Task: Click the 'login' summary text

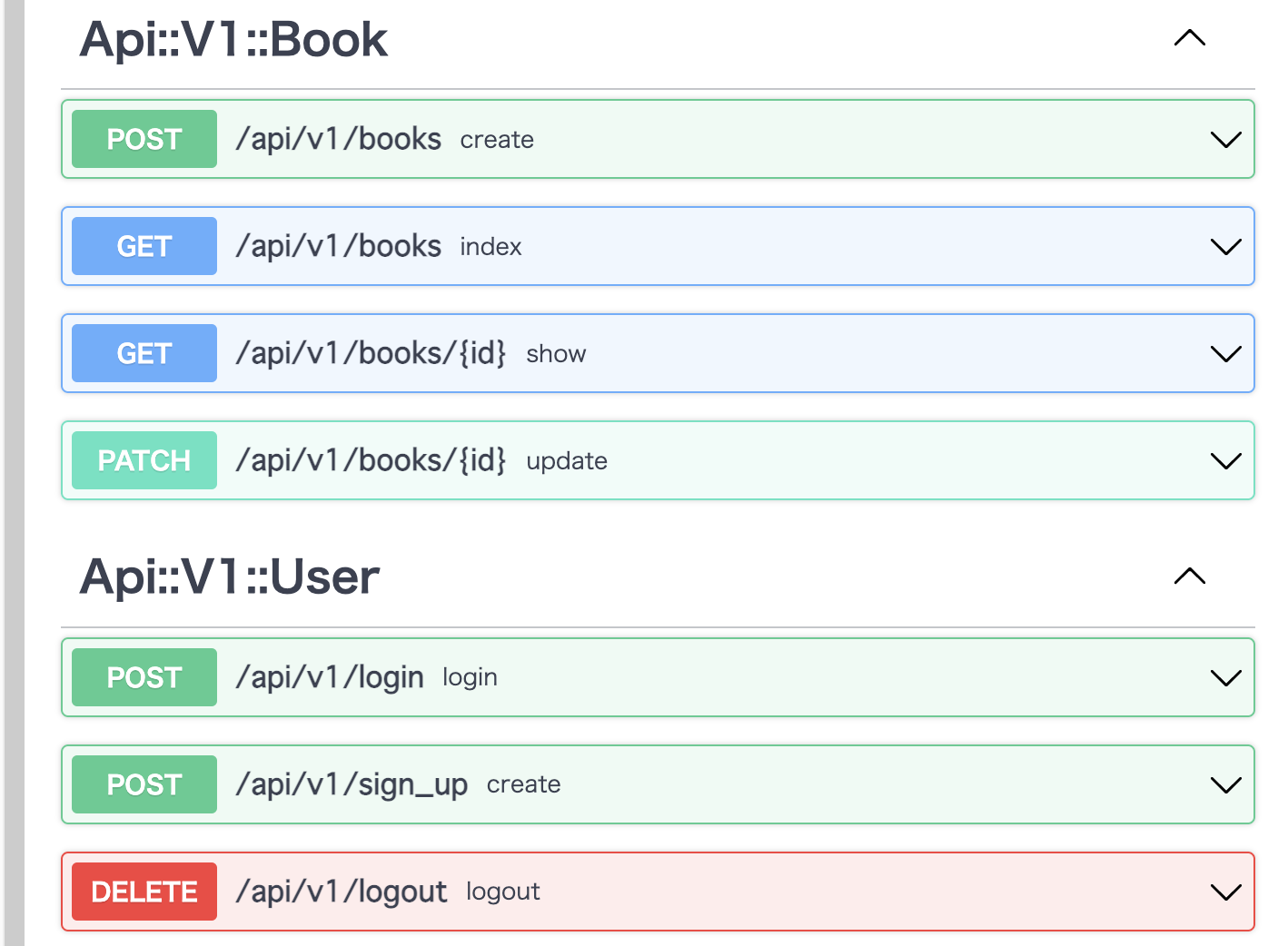Action: (x=470, y=678)
